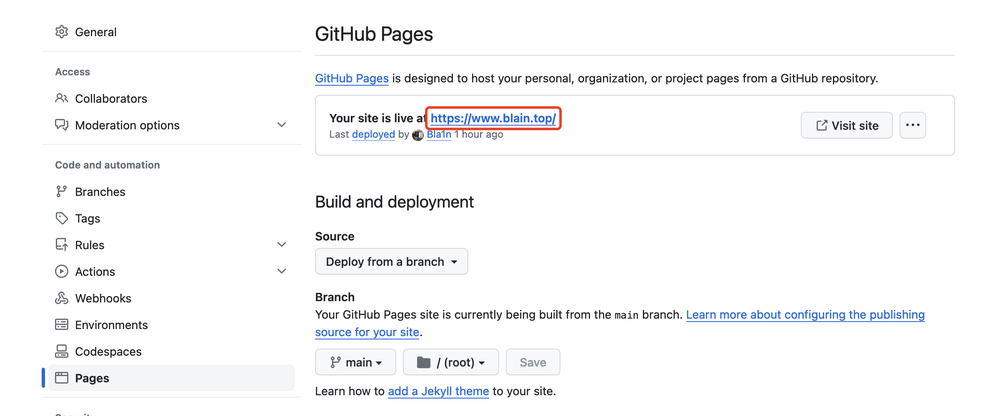This screenshot has height=416, width=1000.
Task: Open Codespaces settings
Action: coord(172,352)
